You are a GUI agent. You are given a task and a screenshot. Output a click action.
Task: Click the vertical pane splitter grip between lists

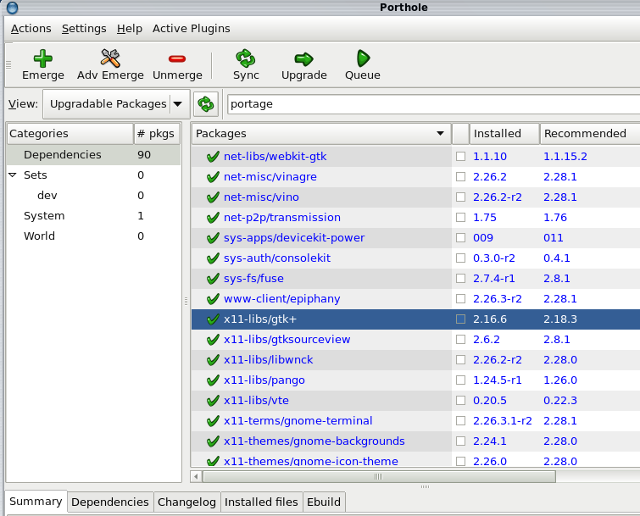pyautogui.click(x=186, y=301)
